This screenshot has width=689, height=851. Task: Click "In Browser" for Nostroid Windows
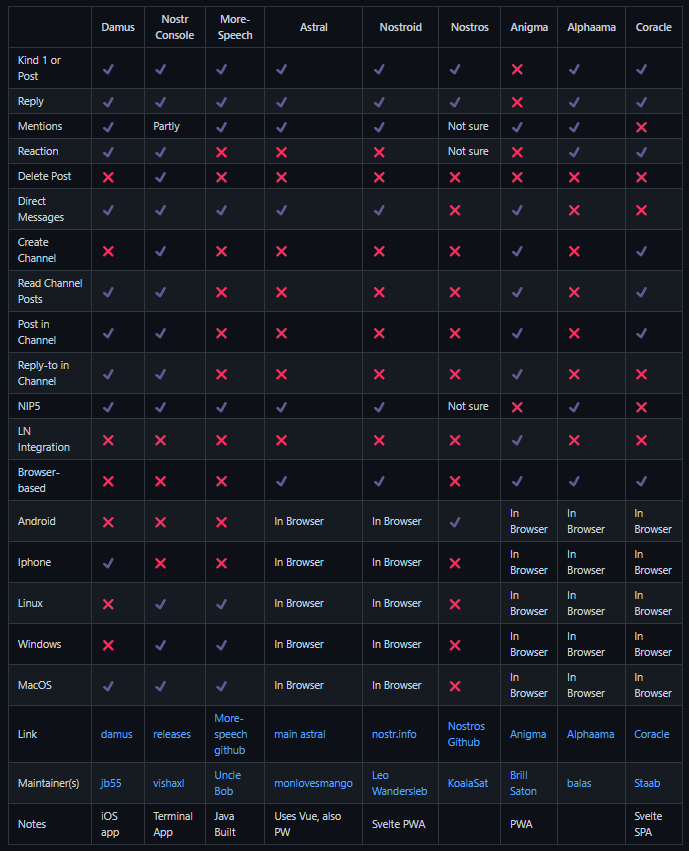[x=396, y=644]
